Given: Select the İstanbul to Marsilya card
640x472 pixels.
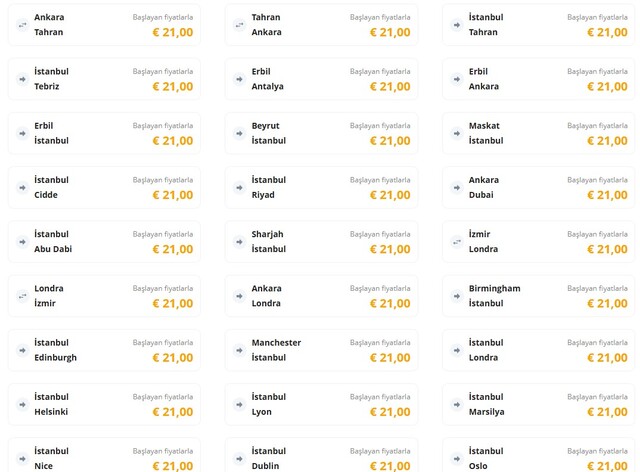Looking at the screenshot, I should tap(538, 404).
